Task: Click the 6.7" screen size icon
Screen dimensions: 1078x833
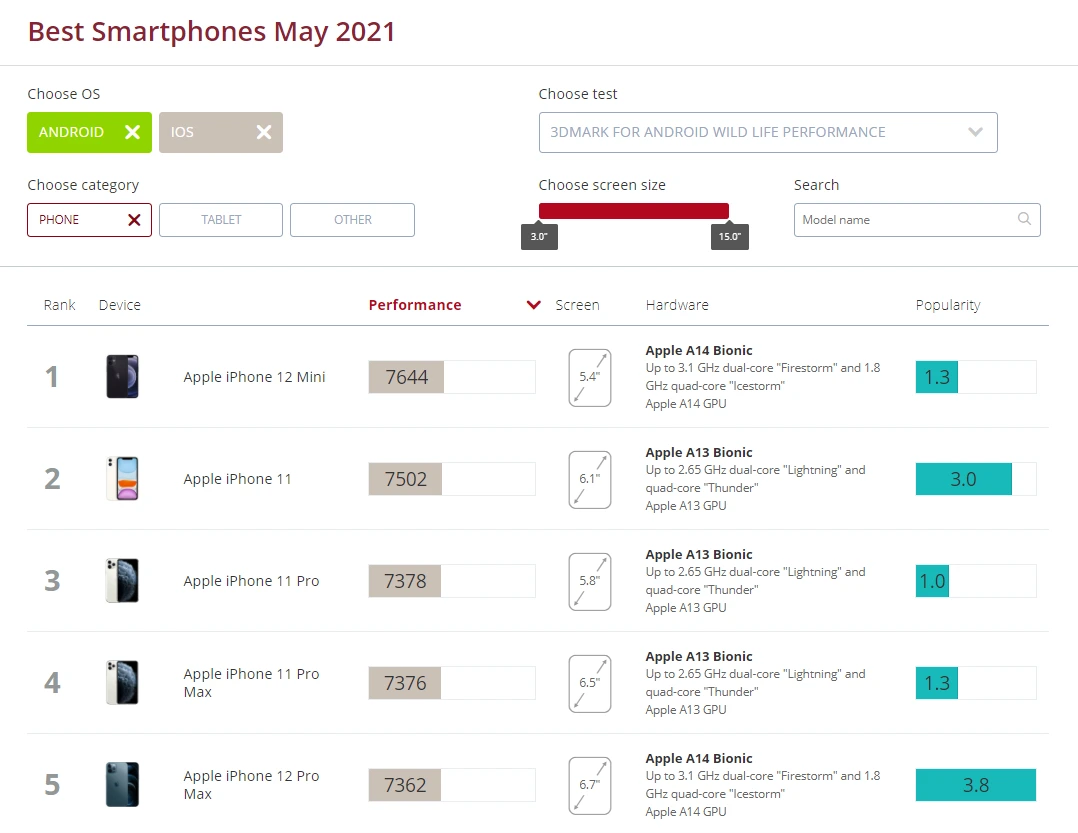Action: pyautogui.click(x=590, y=785)
